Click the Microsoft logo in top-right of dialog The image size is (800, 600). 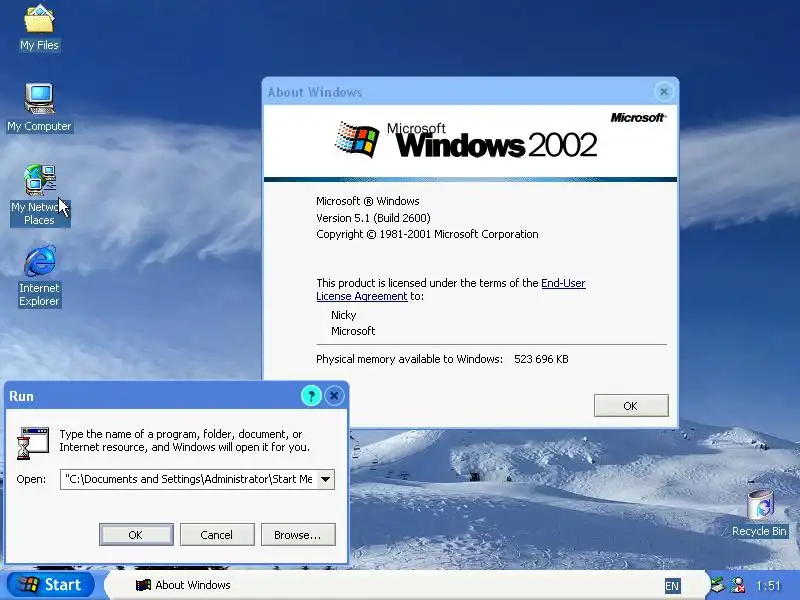(638, 117)
